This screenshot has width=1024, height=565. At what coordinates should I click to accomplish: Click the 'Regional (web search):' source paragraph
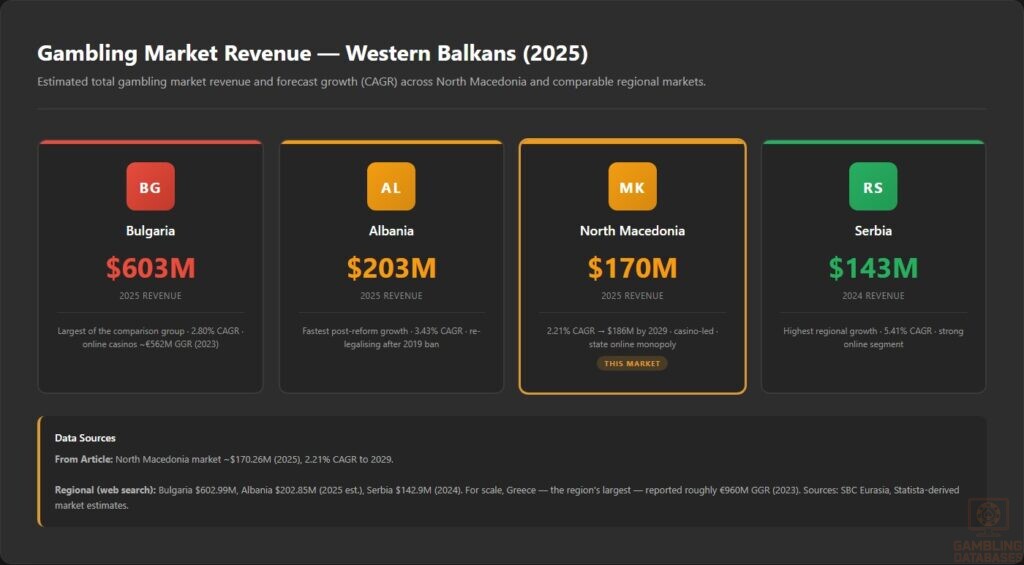[x=507, y=498]
